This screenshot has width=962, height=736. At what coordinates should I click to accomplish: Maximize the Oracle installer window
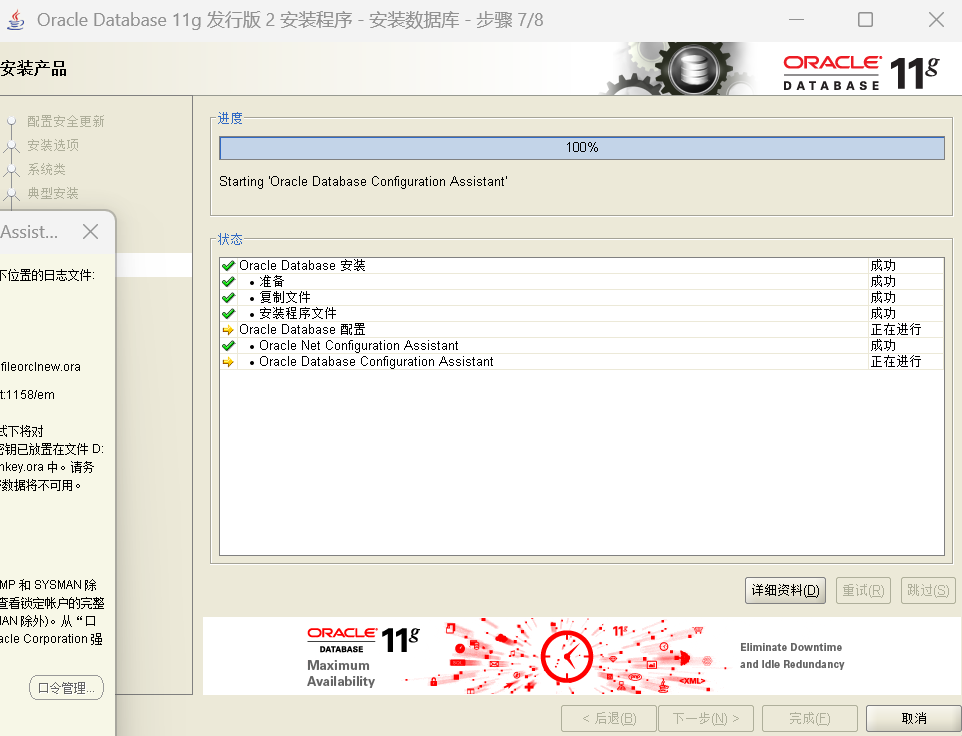click(865, 20)
